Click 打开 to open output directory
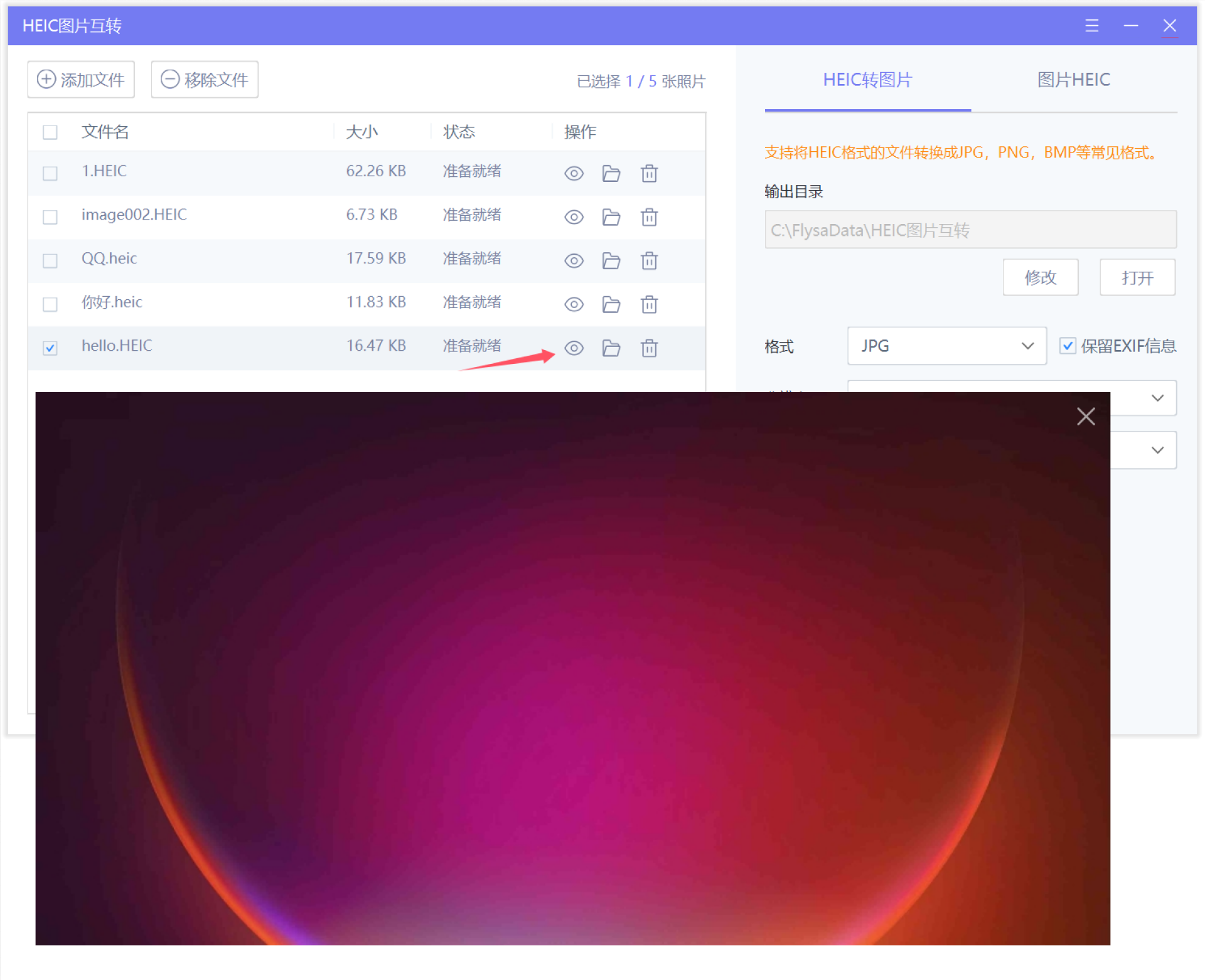The width and height of the screenshot is (1205, 980). point(1137,277)
